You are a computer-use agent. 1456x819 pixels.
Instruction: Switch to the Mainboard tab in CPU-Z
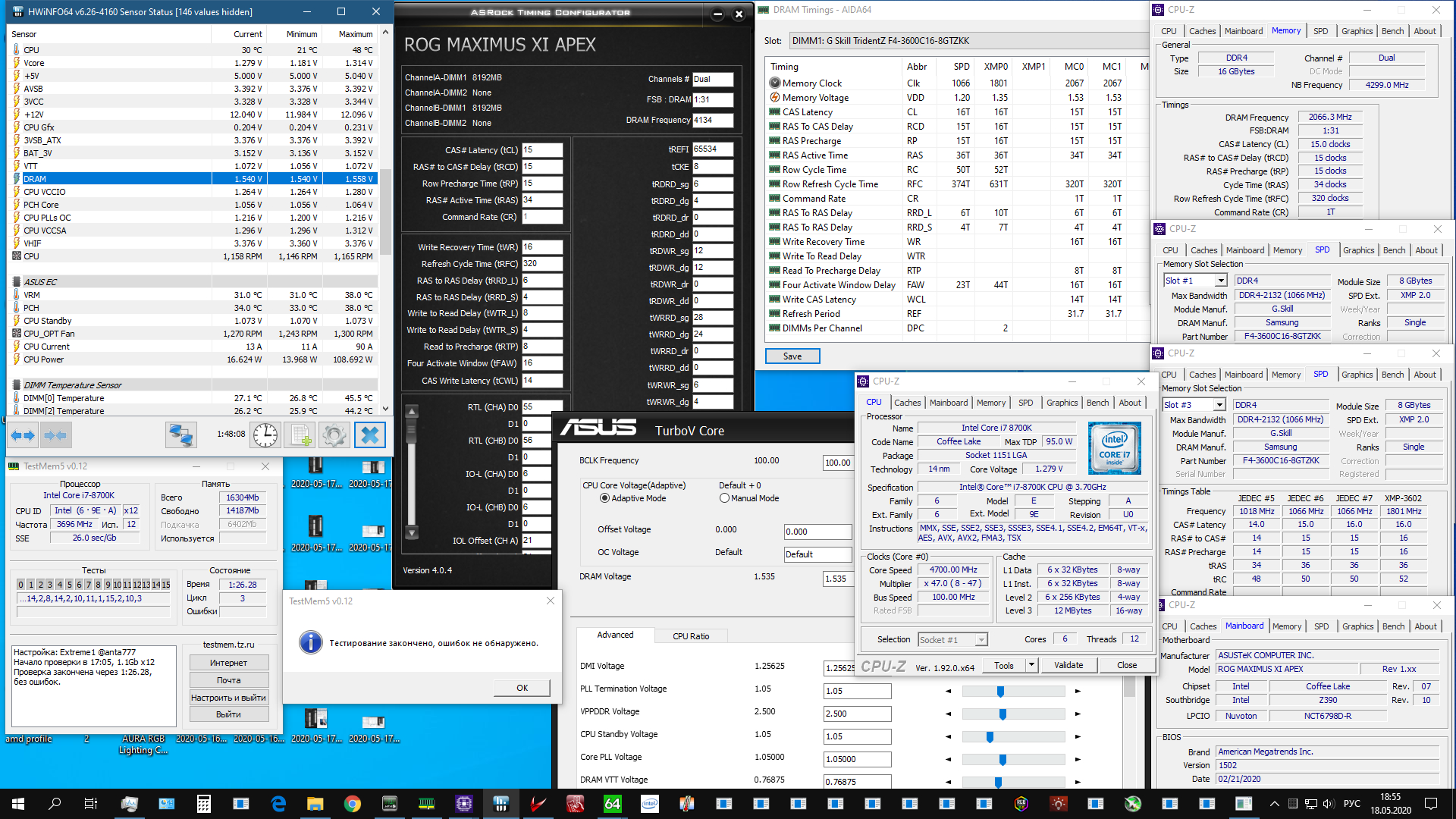tap(949, 403)
